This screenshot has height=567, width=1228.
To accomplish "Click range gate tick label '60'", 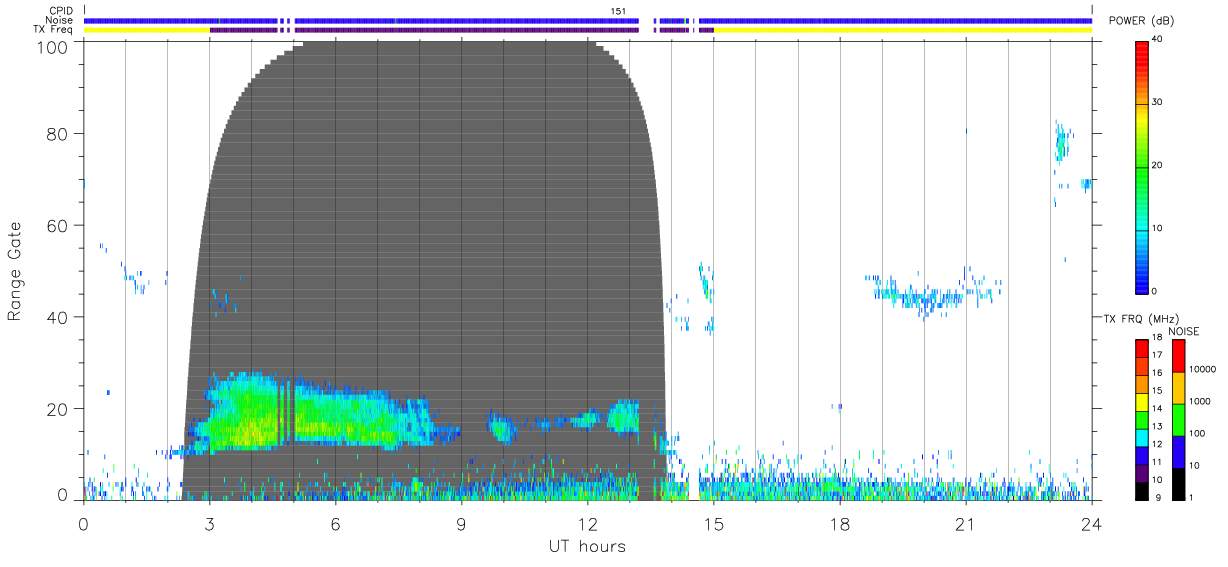I will tap(58, 226).
